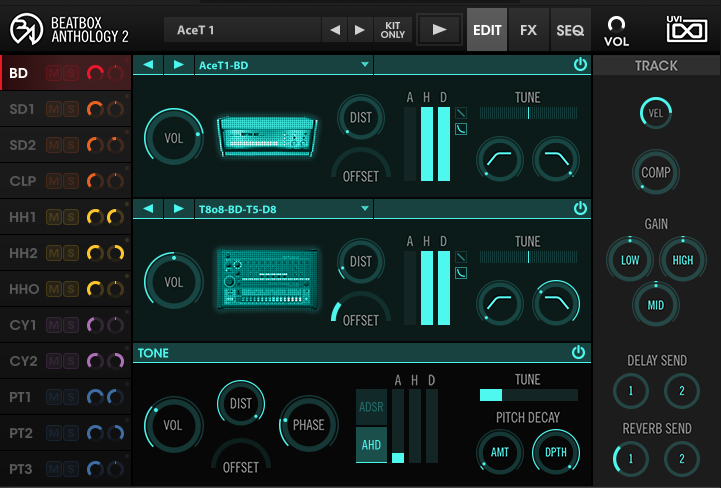The width and height of the screenshot is (721, 488).
Task: Toggle the KIT ONLY button
Action: pyautogui.click(x=393, y=30)
